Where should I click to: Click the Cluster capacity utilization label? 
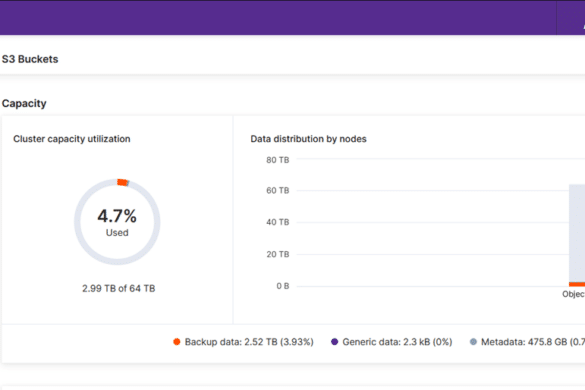pos(72,139)
